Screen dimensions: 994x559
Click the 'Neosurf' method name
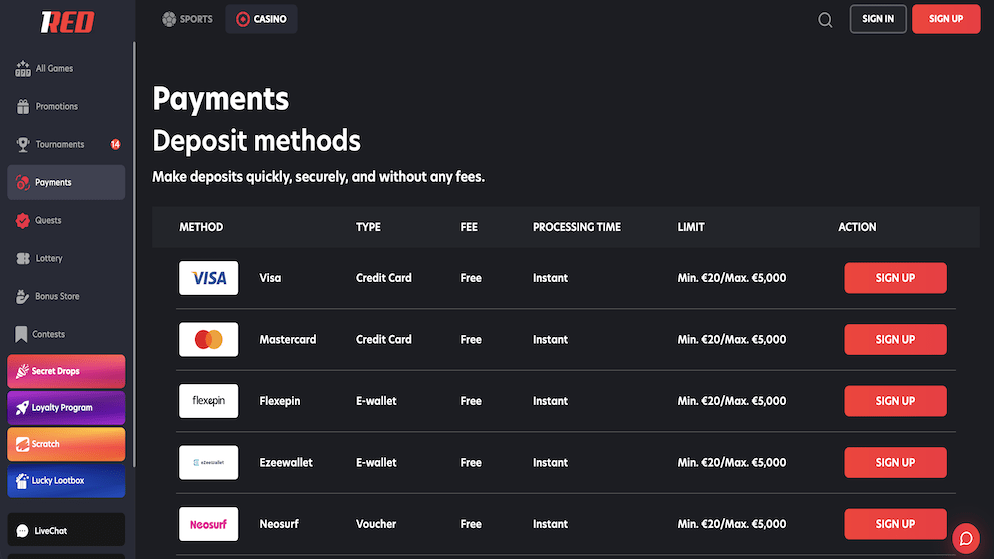pos(279,524)
